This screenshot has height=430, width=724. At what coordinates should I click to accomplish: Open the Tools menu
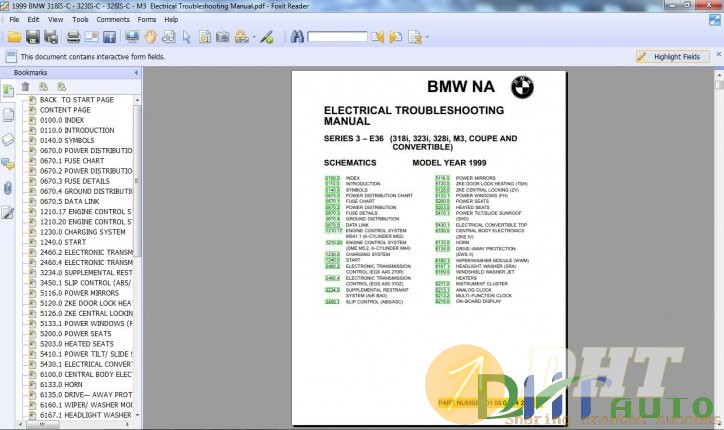click(80, 19)
